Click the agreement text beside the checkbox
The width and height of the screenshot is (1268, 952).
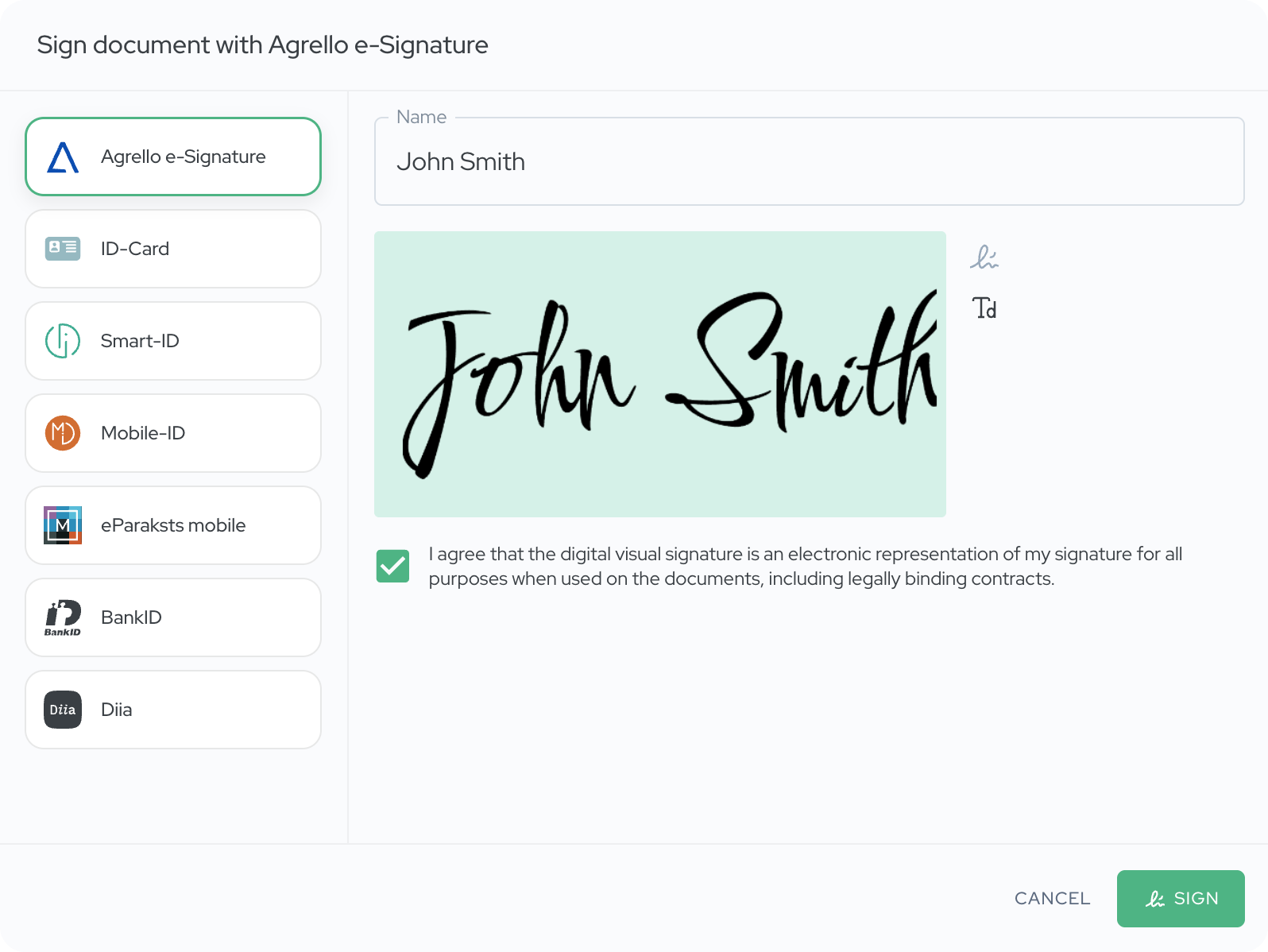pos(805,567)
